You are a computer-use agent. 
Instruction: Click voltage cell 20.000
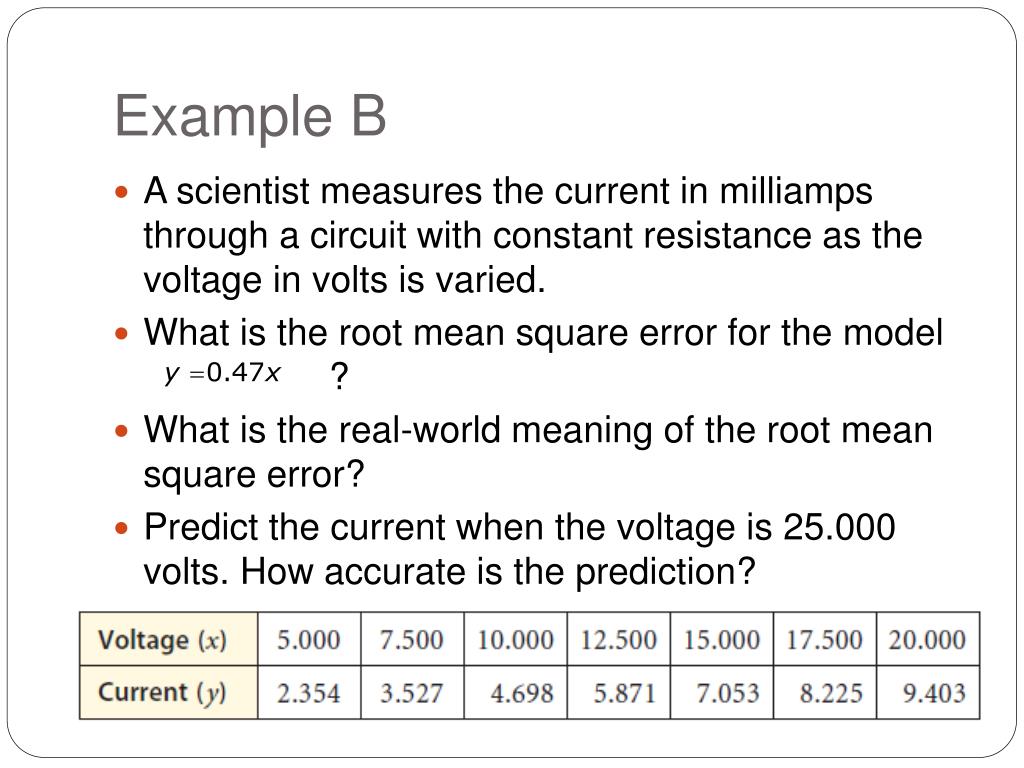tap(928, 639)
